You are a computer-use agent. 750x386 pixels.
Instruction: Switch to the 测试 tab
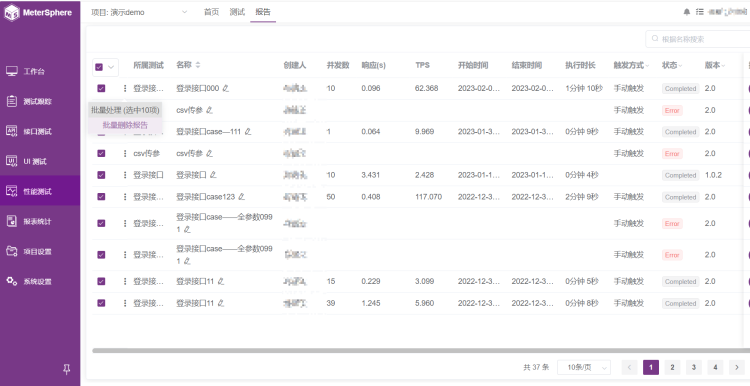(x=237, y=12)
